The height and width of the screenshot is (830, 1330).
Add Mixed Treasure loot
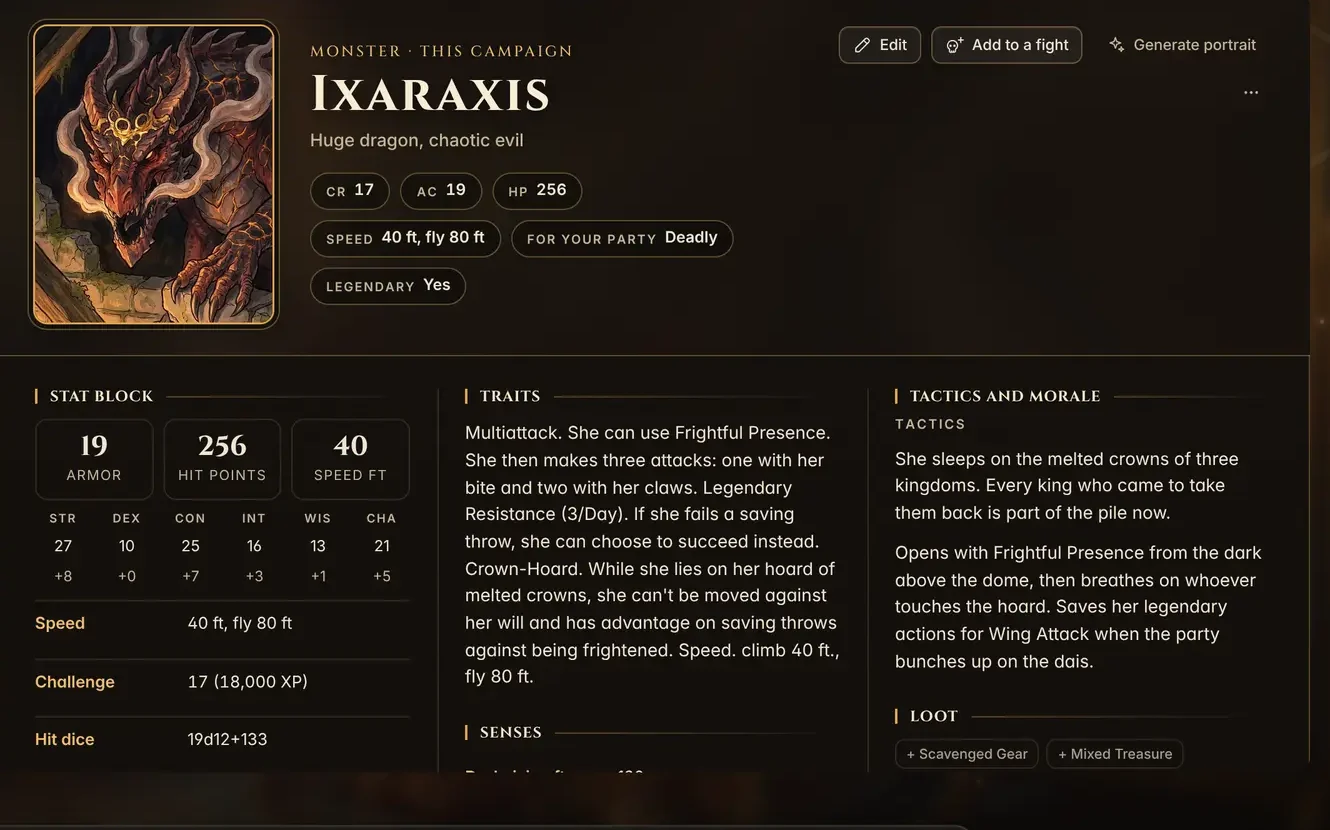coord(1115,754)
